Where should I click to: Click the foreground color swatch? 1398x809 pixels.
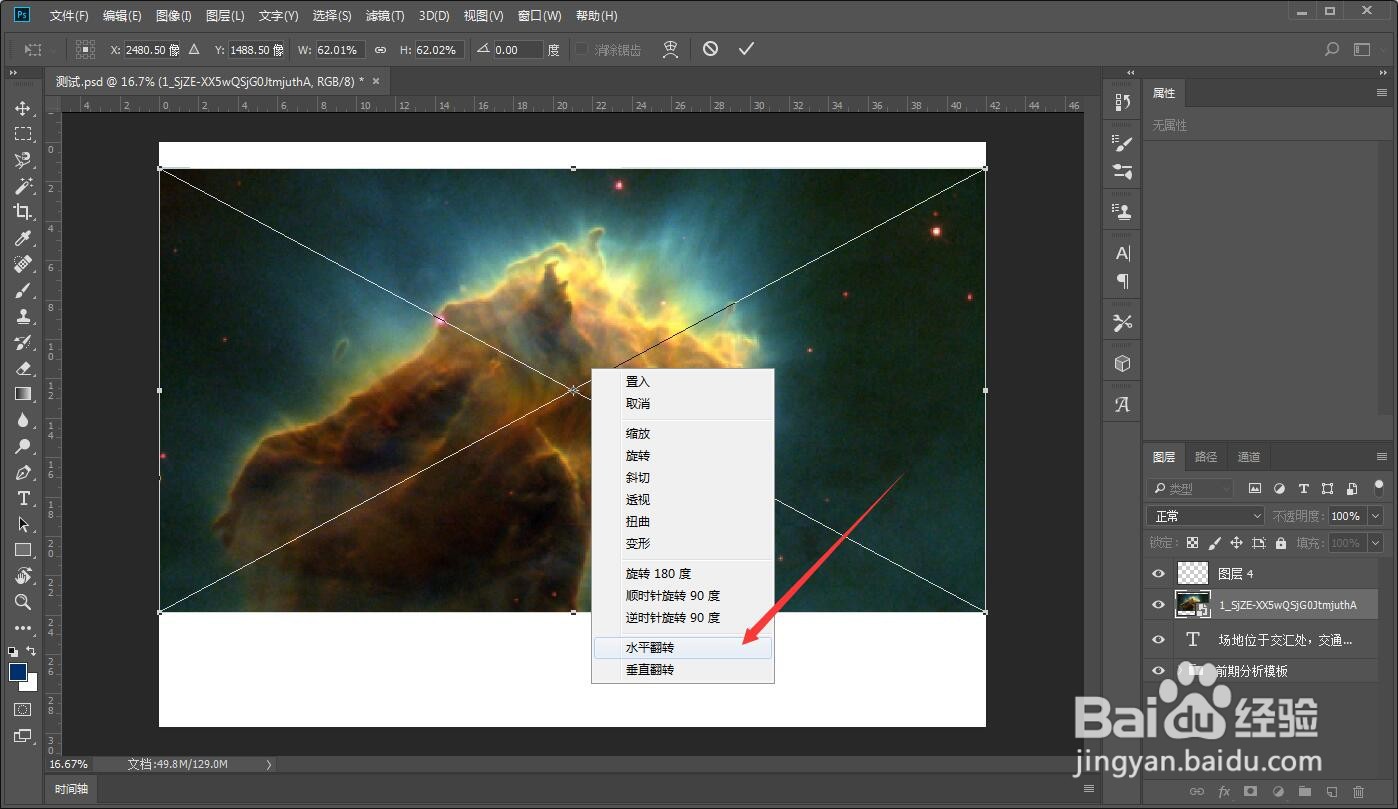click(18, 672)
